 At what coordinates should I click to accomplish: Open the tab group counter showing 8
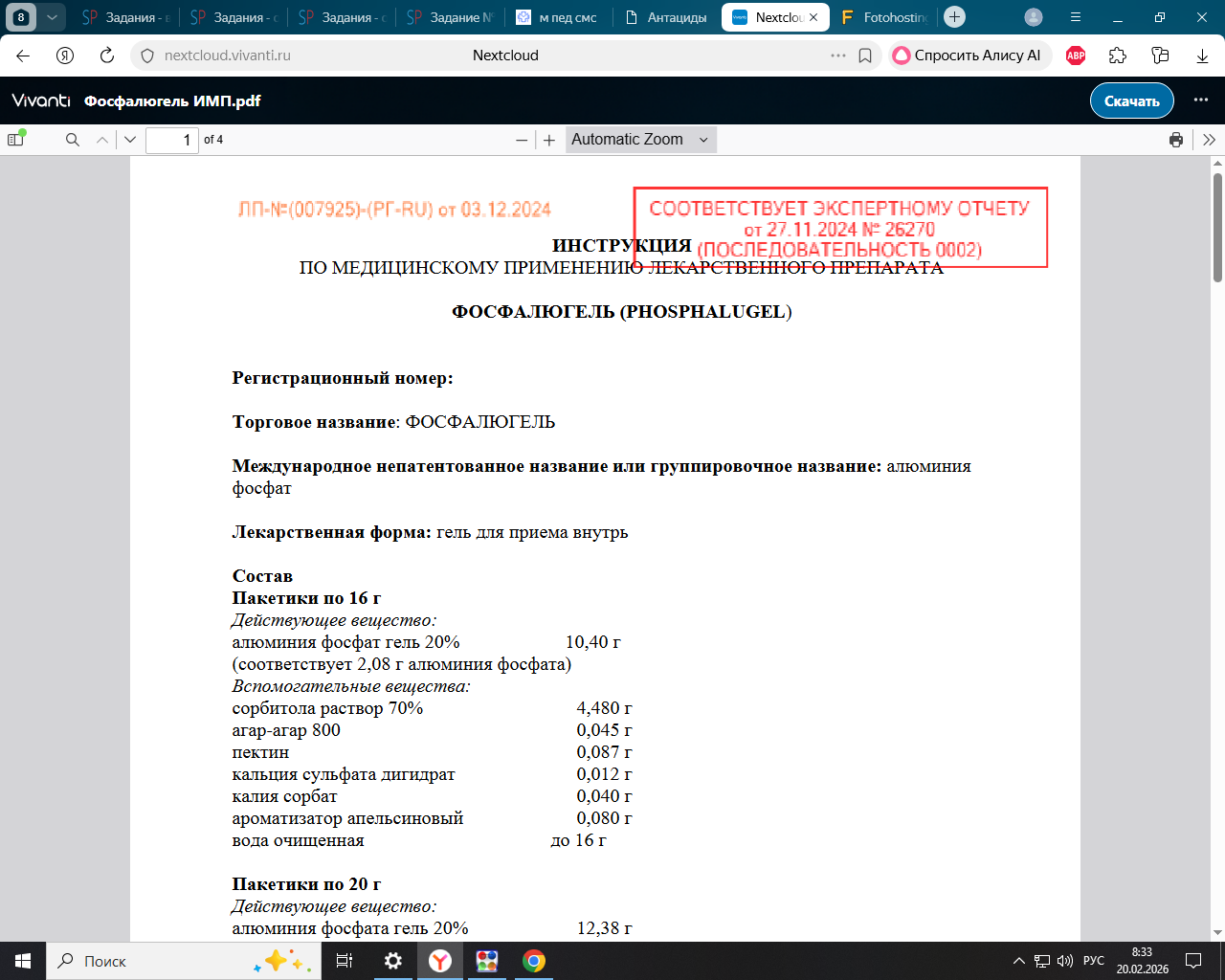pos(21,17)
